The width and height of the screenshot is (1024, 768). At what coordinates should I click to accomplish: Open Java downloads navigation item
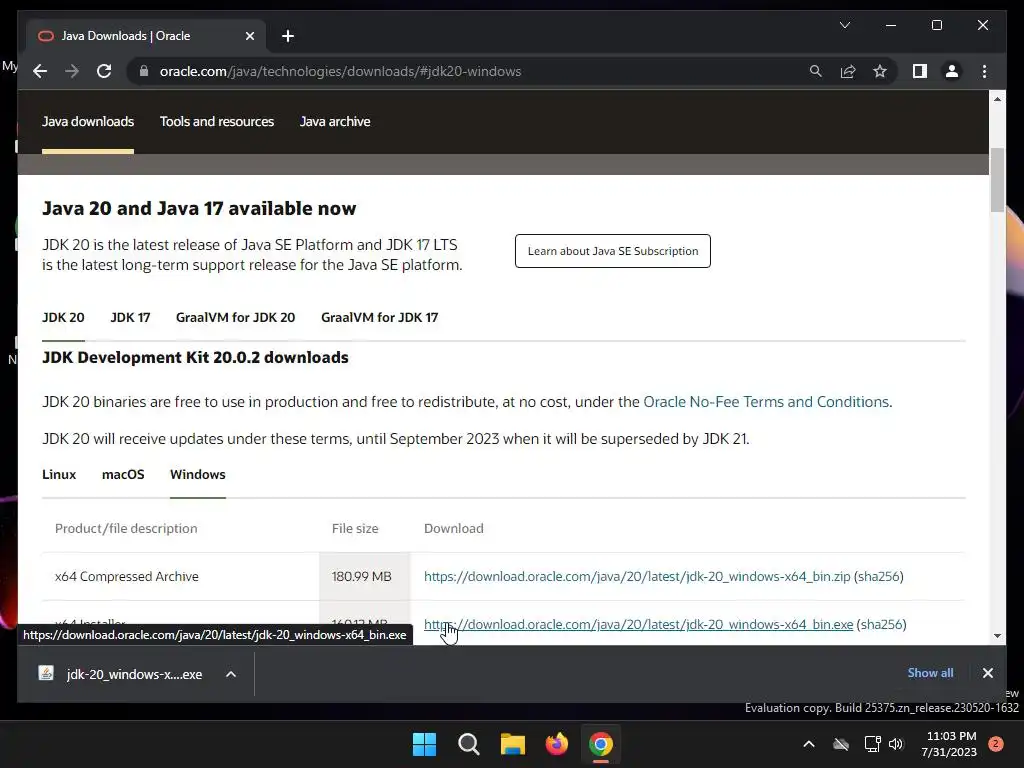pyautogui.click(x=88, y=121)
